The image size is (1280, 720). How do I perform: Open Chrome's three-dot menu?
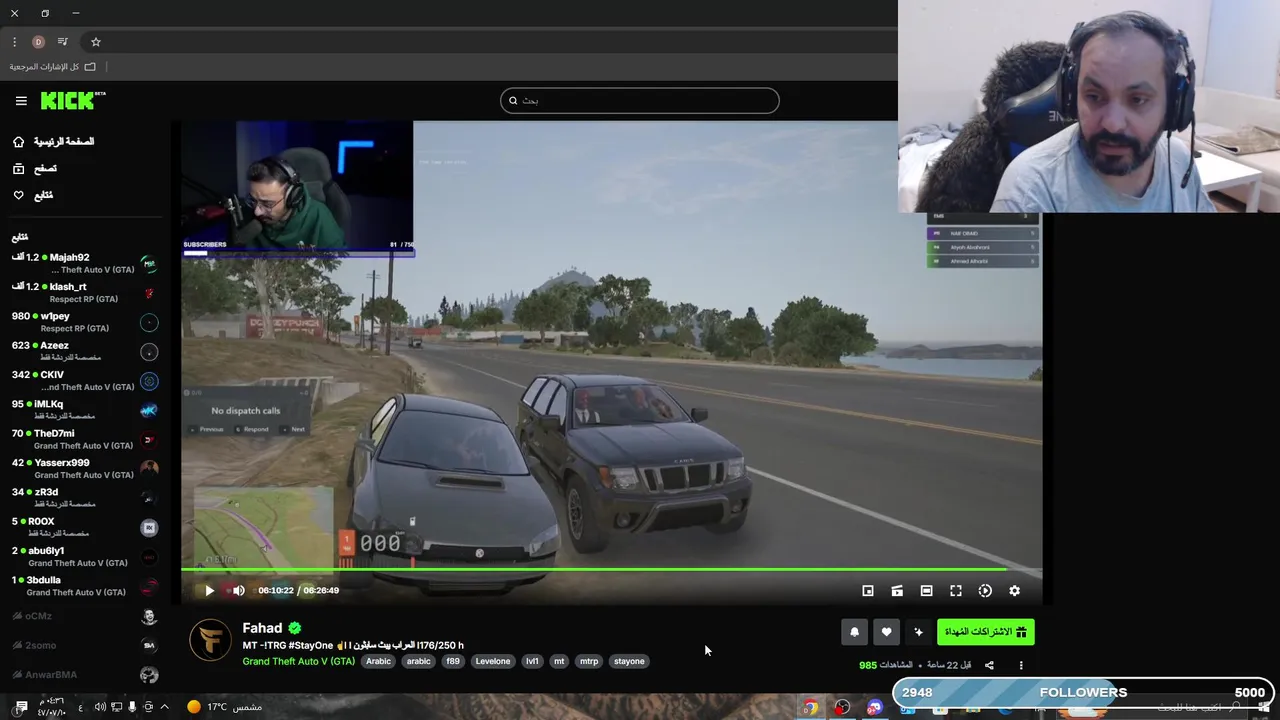click(x=14, y=42)
